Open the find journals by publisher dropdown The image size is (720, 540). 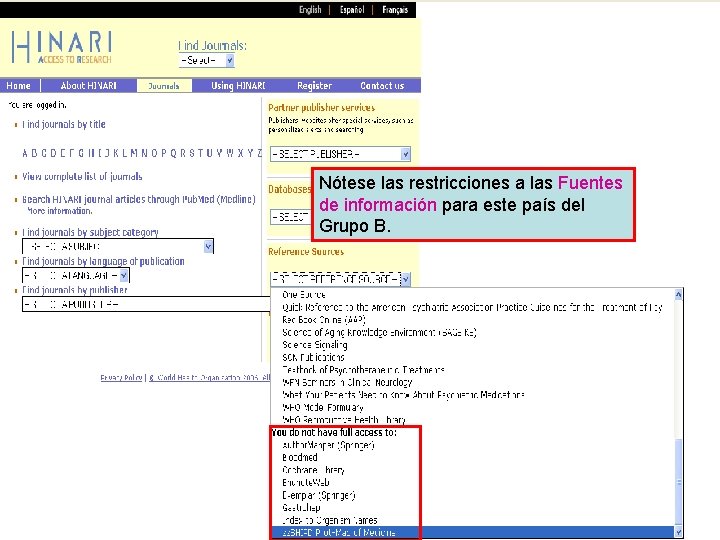point(146,304)
